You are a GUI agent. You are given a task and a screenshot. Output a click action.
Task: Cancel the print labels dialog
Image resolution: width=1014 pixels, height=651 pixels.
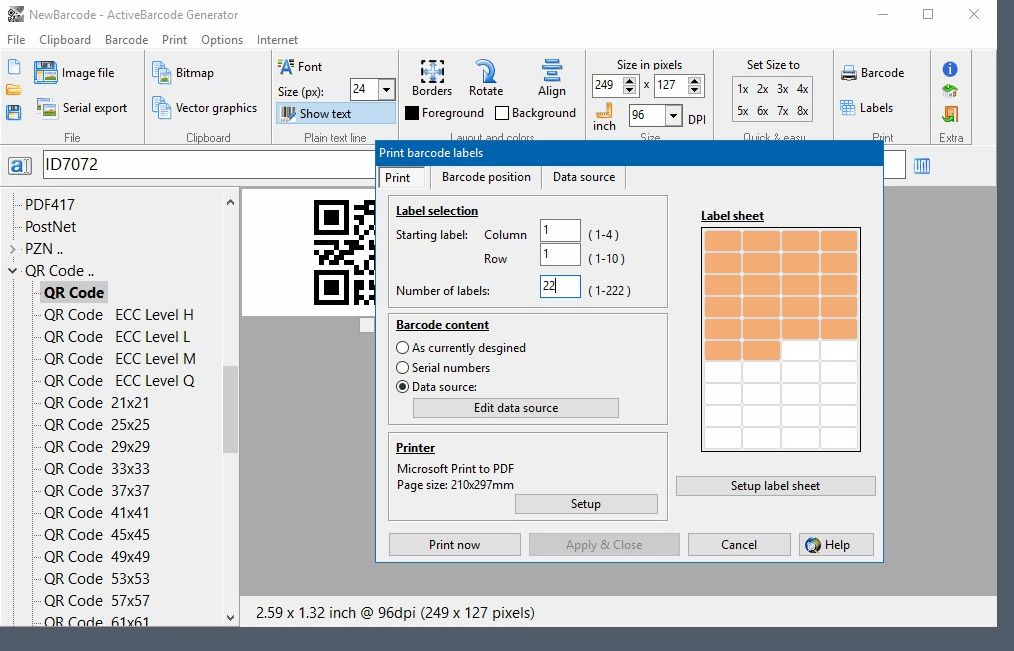tap(739, 544)
